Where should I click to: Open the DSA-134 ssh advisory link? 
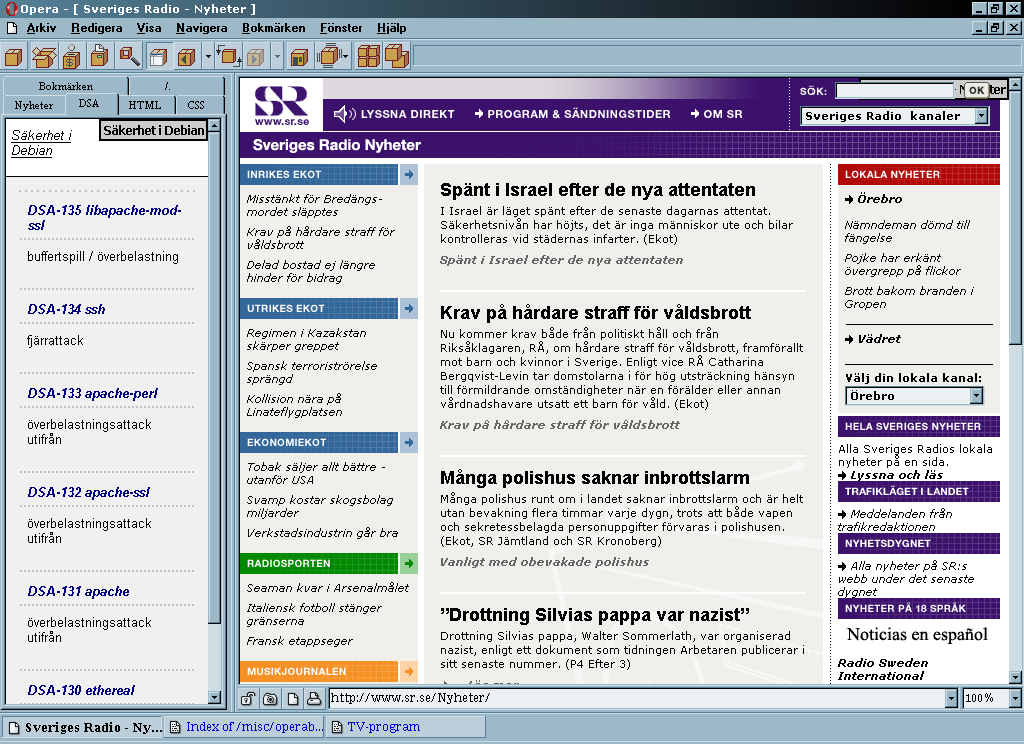66,309
